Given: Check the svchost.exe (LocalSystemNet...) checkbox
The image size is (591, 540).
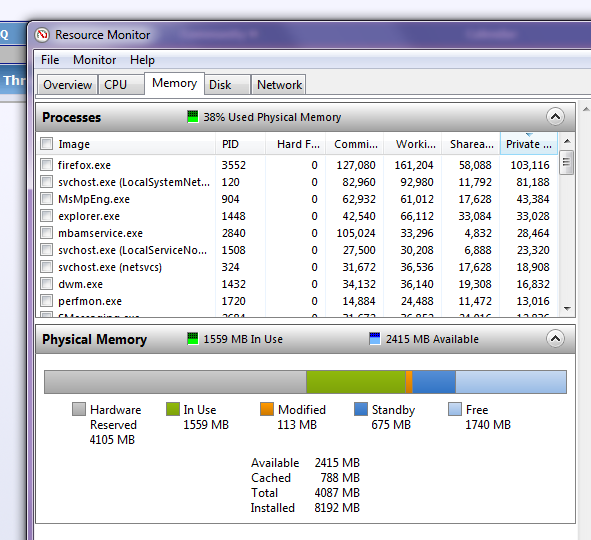Looking at the screenshot, I should pyautogui.click(x=47, y=182).
